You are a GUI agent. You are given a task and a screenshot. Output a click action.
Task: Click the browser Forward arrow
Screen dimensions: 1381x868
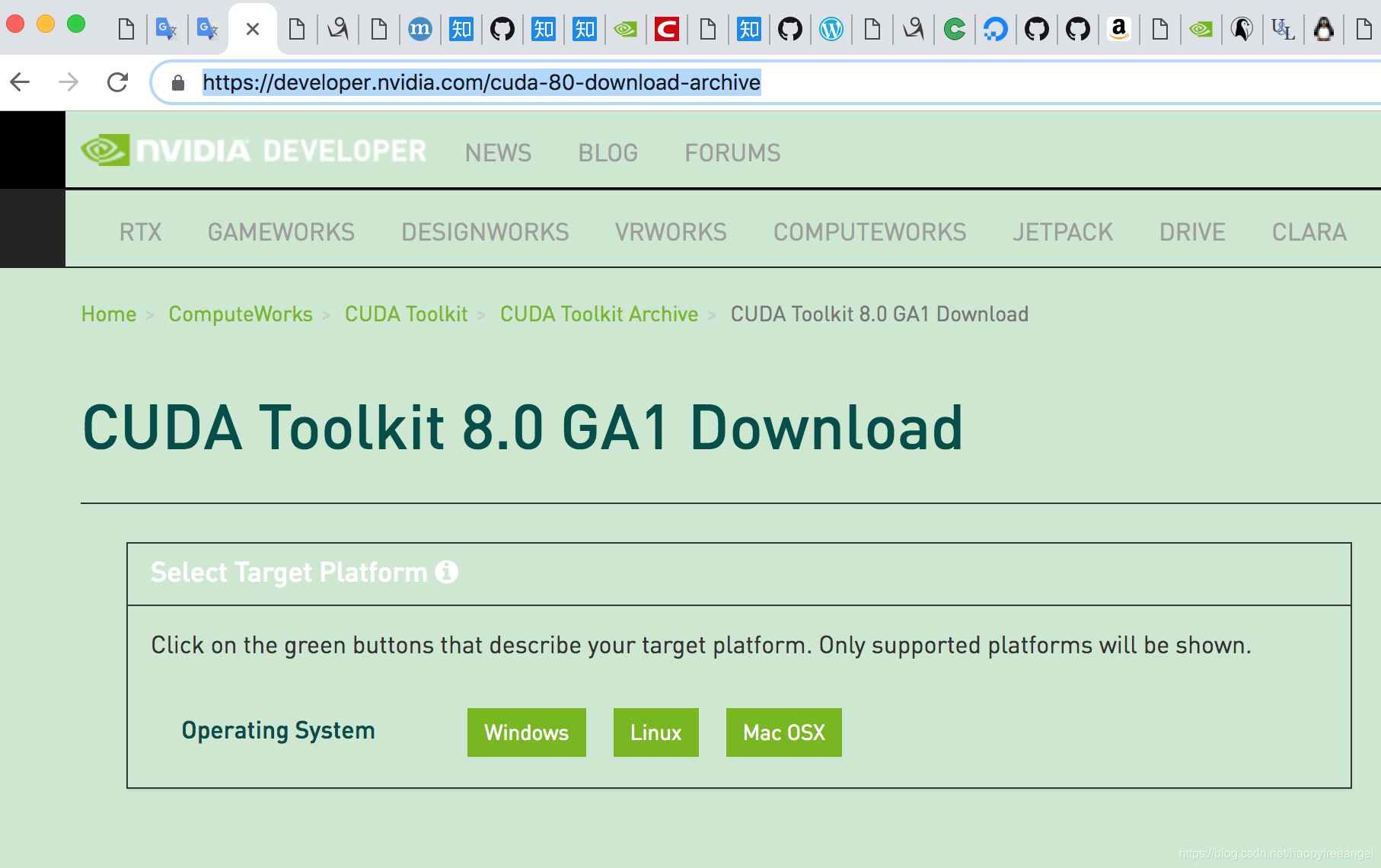(x=69, y=82)
